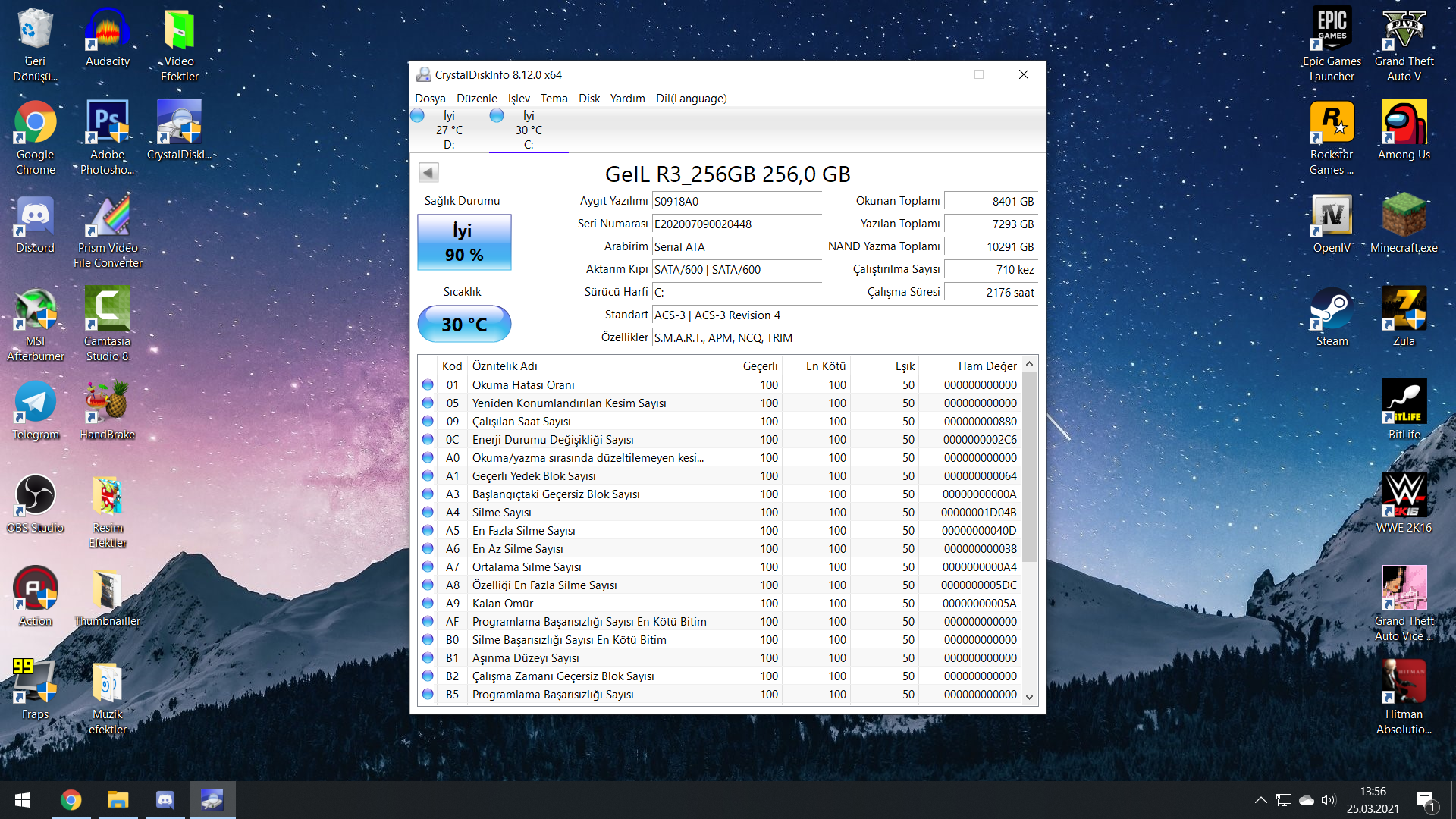Click the Seri Numarası value field
The height and width of the screenshot is (819, 1456).
(736, 224)
